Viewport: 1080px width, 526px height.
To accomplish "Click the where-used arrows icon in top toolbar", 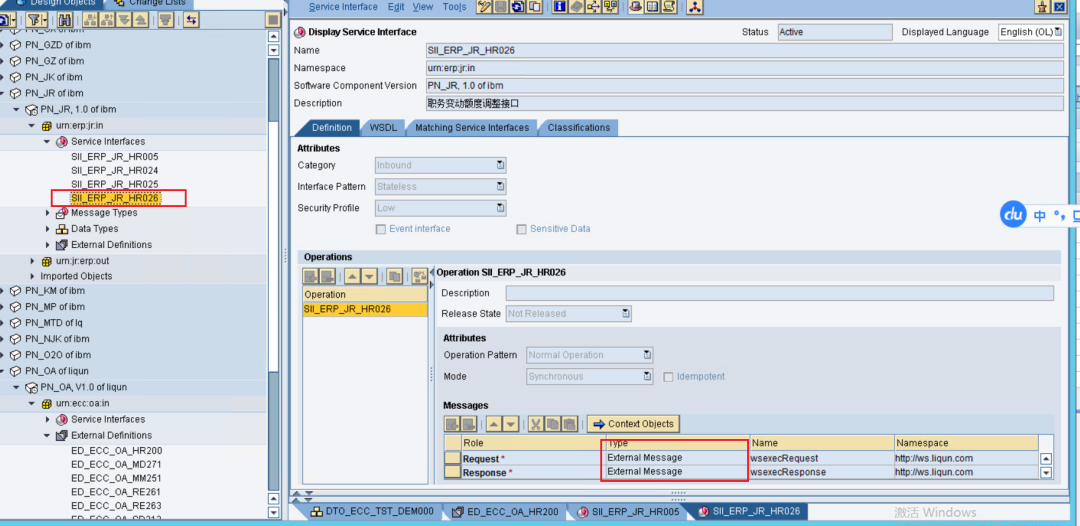I will click(x=593, y=7).
